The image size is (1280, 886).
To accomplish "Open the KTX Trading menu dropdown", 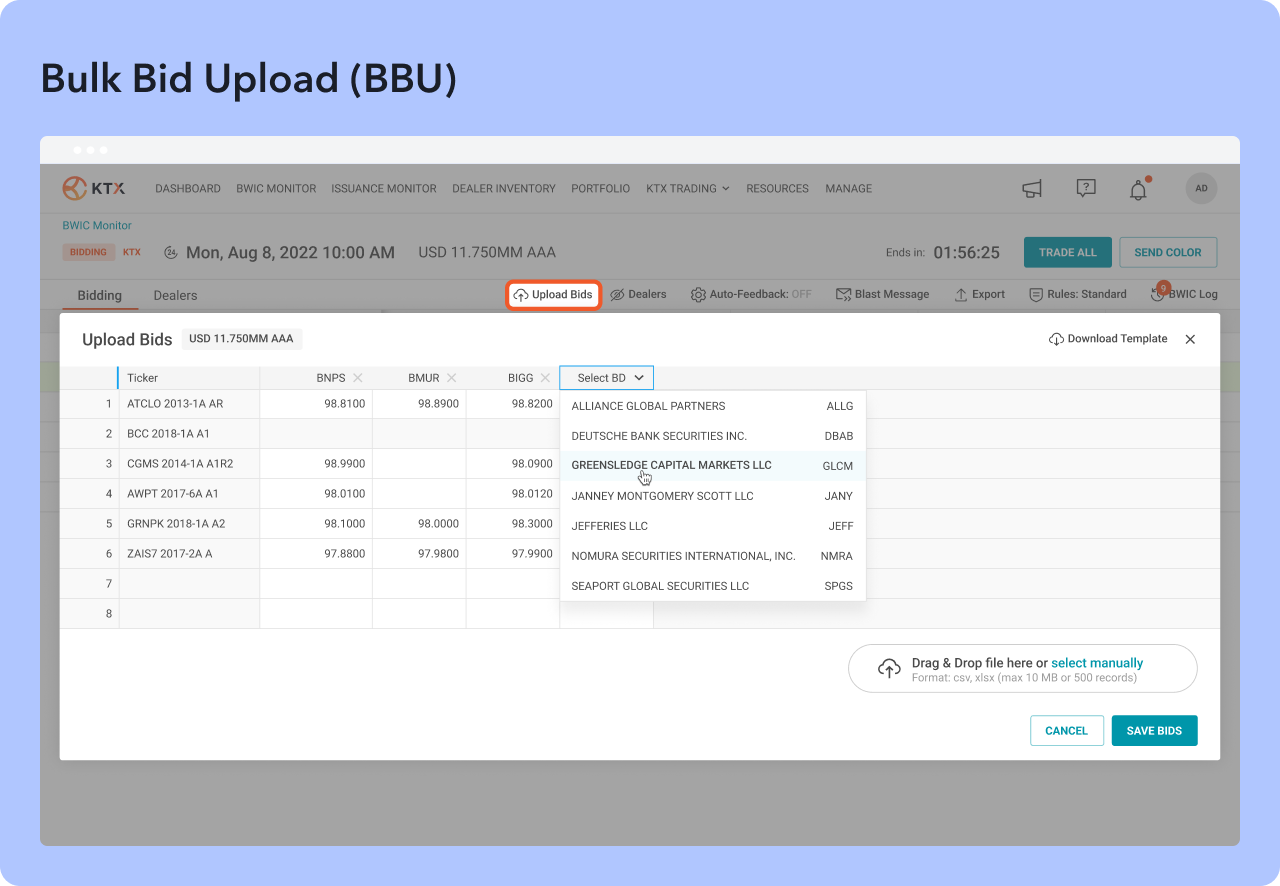I will pyautogui.click(x=687, y=189).
